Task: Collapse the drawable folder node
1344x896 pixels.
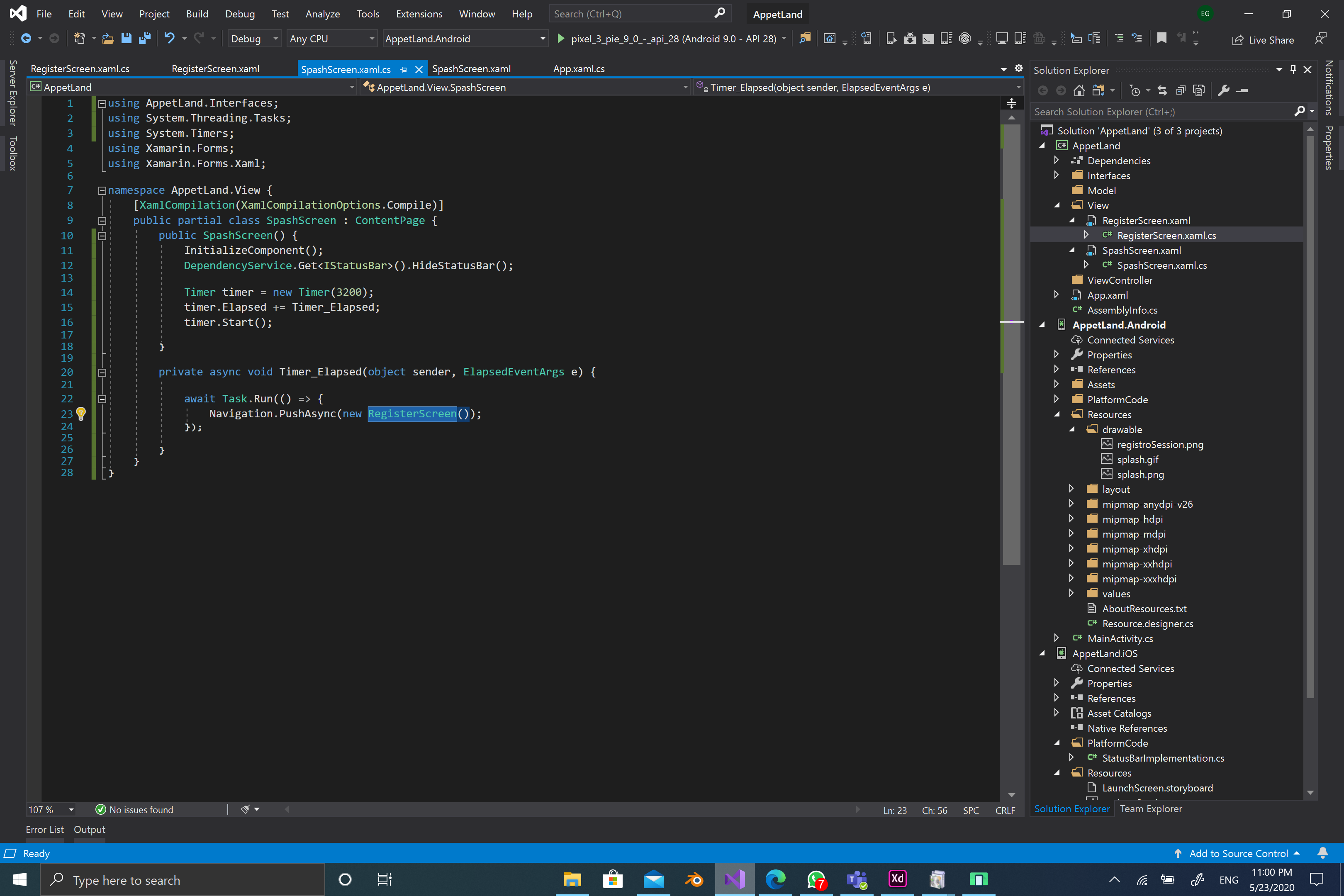Action: pos(1071,429)
